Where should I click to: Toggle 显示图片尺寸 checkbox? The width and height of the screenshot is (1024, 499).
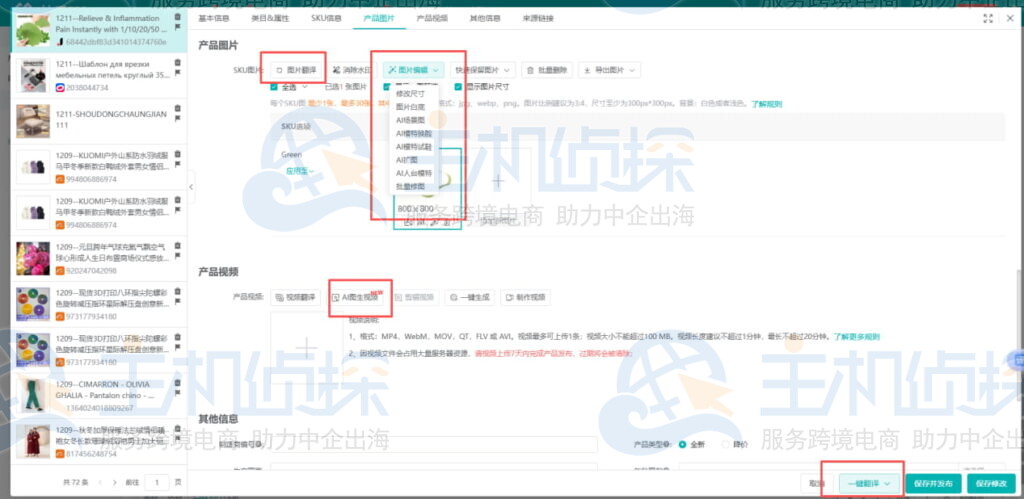[x=458, y=86]
